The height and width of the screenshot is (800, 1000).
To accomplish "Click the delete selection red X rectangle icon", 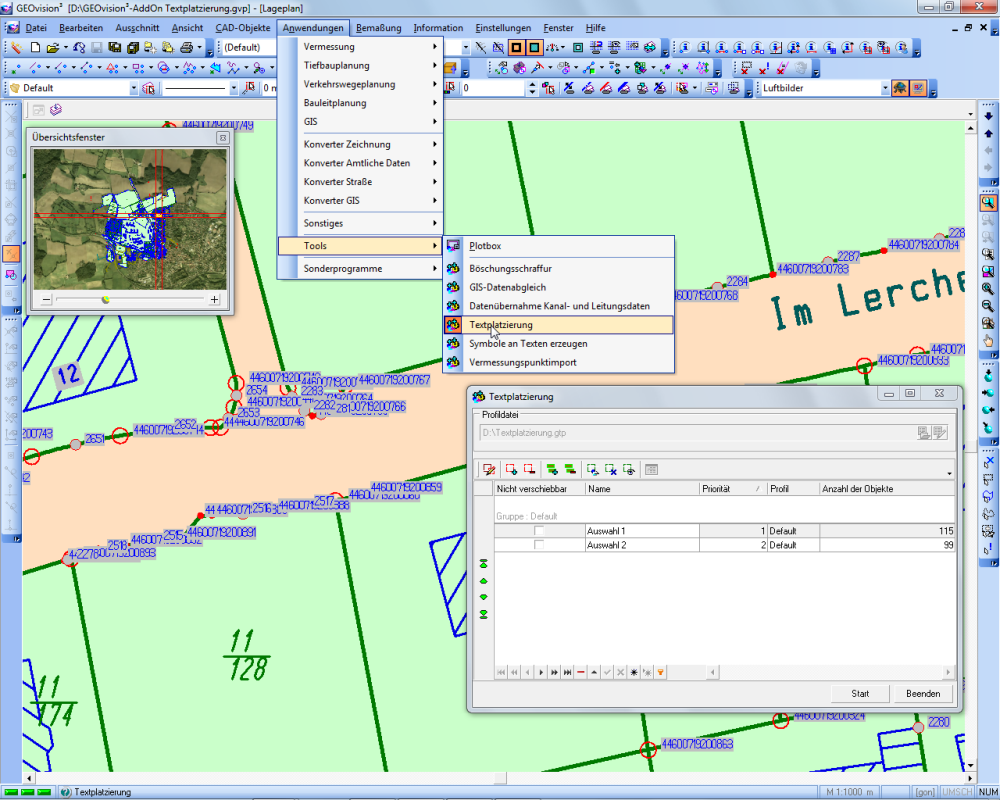I will coord(746,68).
